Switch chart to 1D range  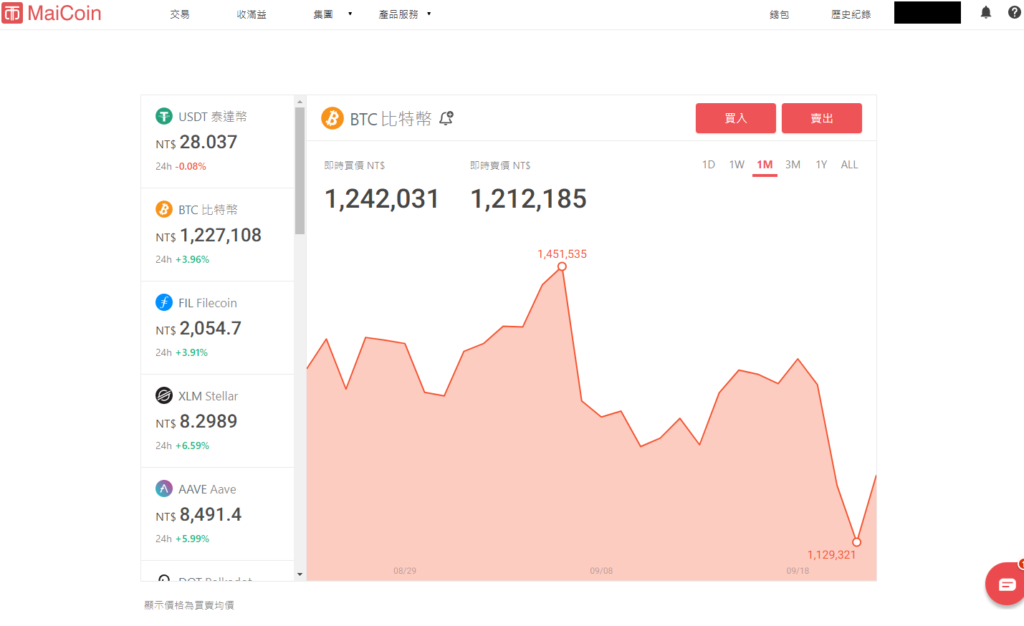click(x=708, y=165)
